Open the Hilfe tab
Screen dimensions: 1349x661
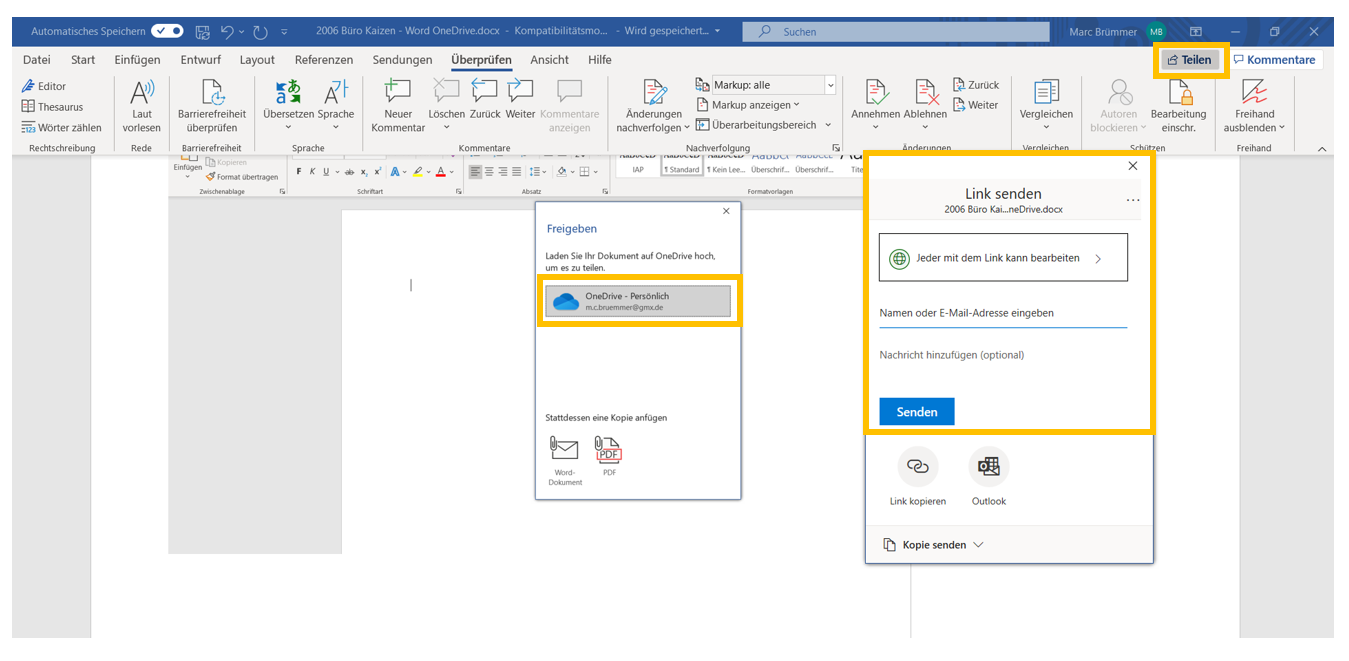pyautogui.click(x=600, y=60)
